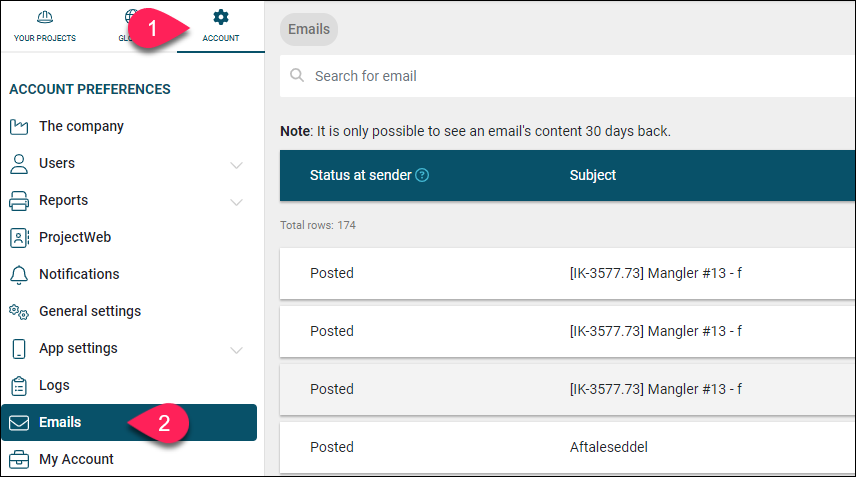Click the Logs clipboard icon

tap(19, 386)
